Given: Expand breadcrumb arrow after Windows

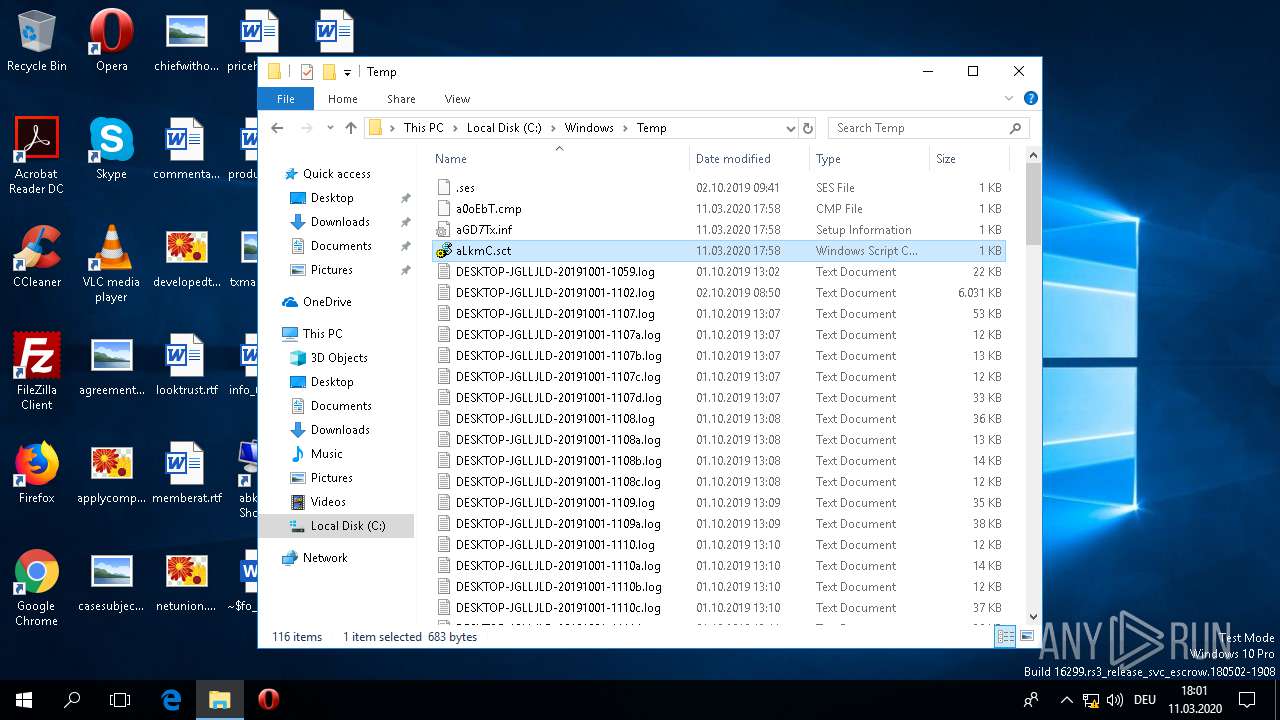Looking at the screenshot, I should [x=625, y=128].
